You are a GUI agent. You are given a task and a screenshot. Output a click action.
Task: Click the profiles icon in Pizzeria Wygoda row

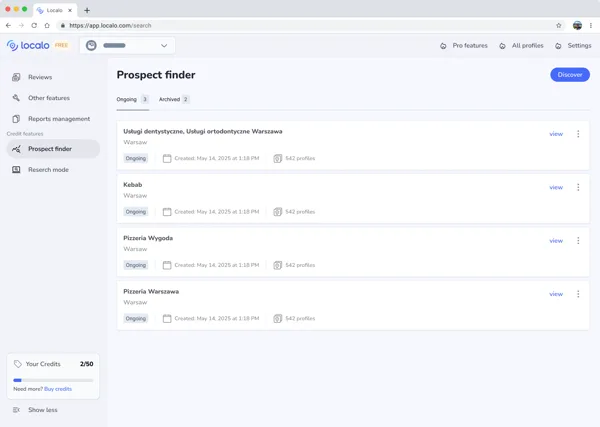278,265
